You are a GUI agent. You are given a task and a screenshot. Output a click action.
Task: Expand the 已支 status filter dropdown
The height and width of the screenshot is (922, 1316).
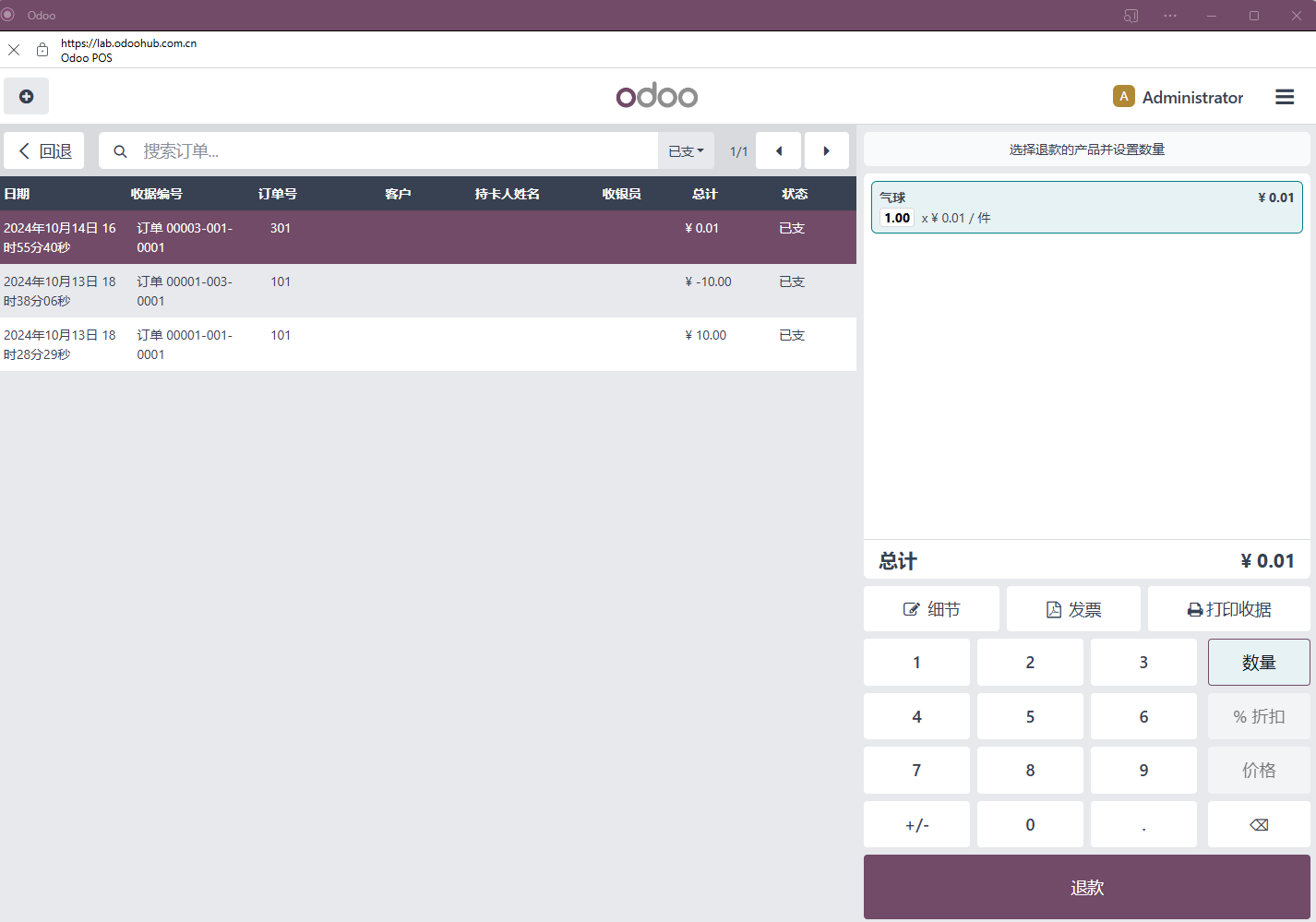[x=686, y=150]
